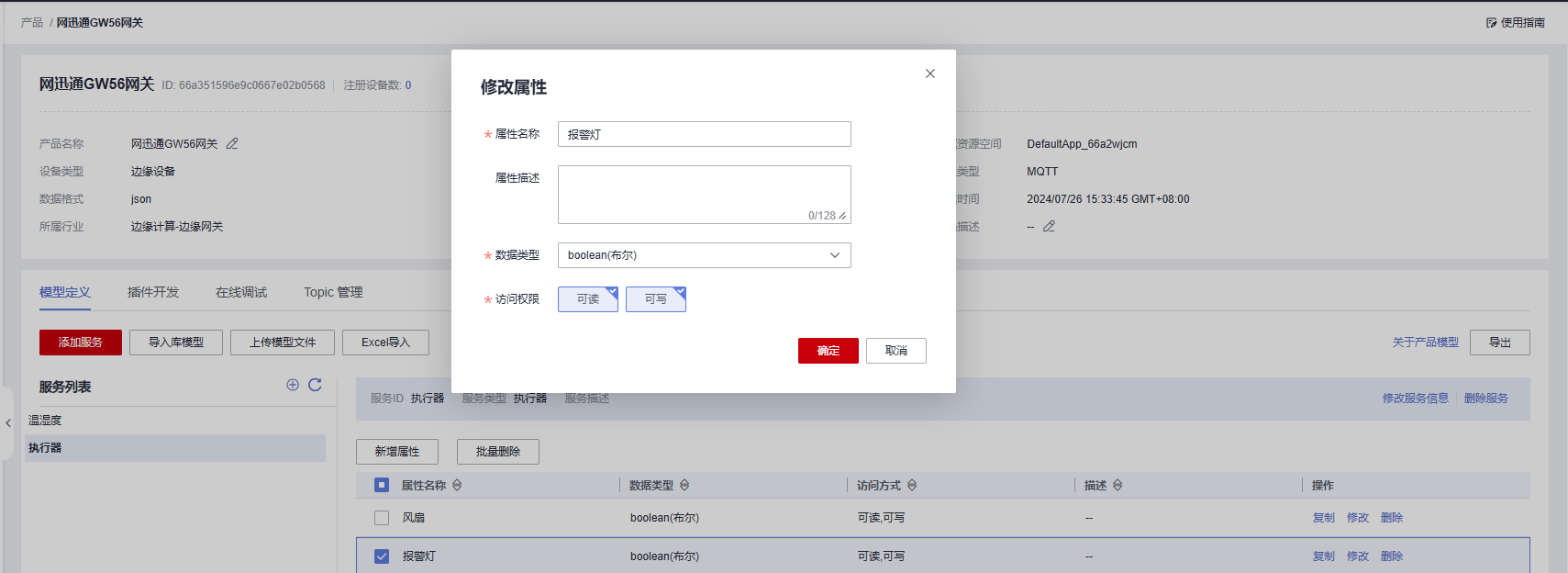Open the 数据类型 boolean dropdown
This screenshot has width=1568, height=573.
click(x=704, y=255)
